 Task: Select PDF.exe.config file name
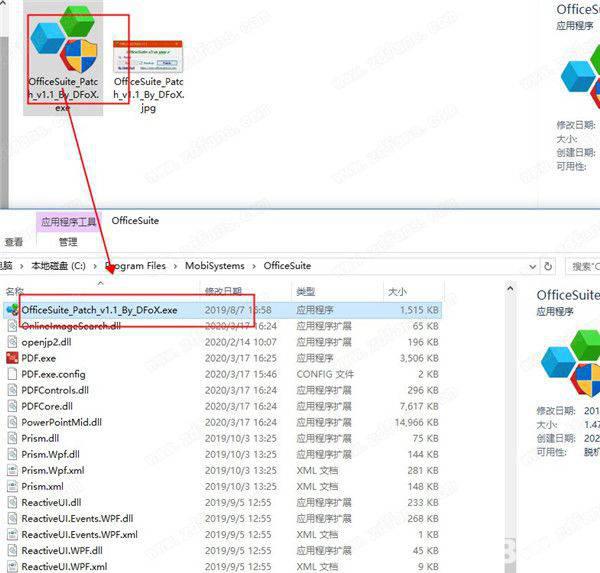pyautogui.click(x=54, y=374)
